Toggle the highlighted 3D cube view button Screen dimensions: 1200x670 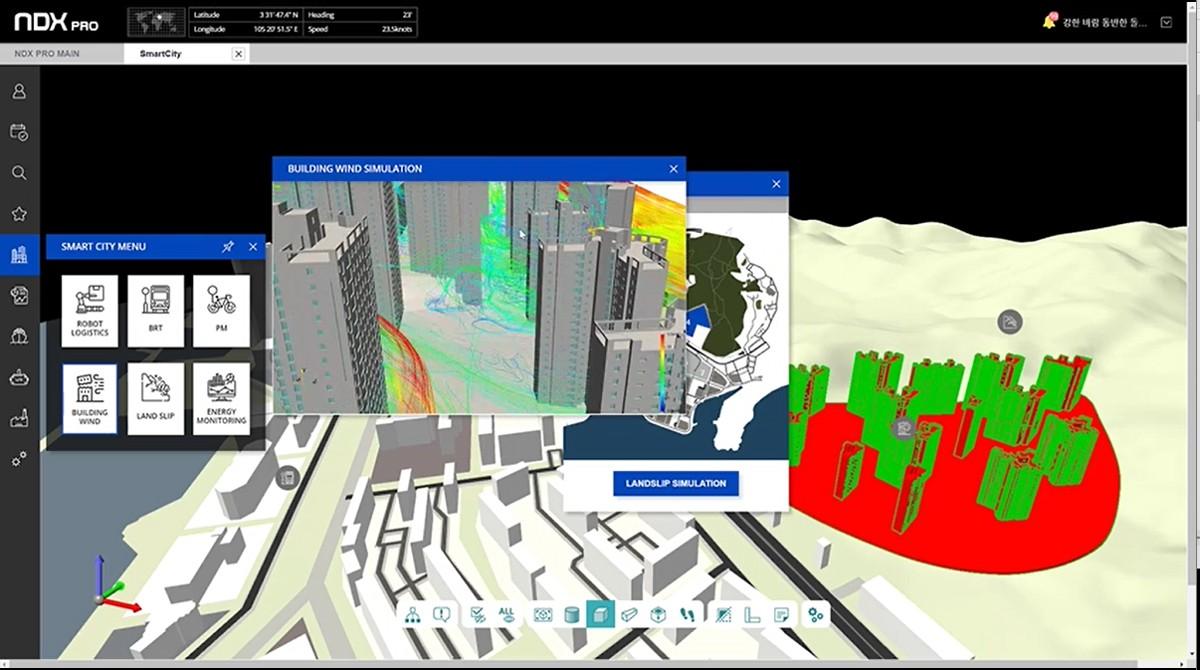pyautogui.click(x=600, y=615)
